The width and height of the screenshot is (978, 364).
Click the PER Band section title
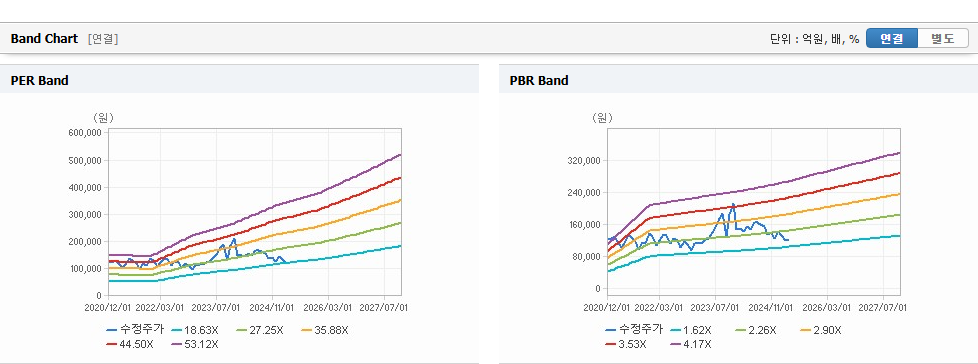point(39,80)
